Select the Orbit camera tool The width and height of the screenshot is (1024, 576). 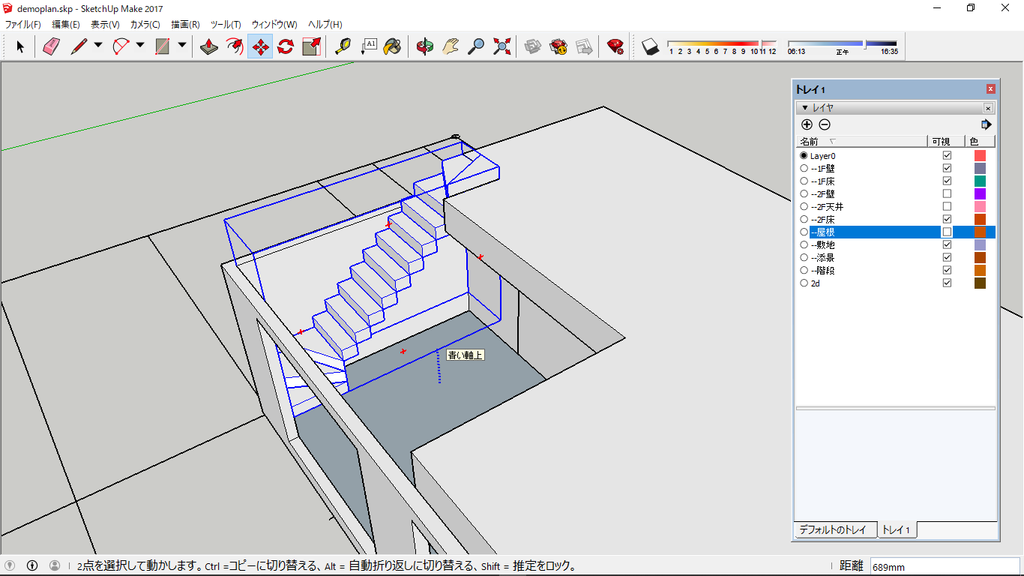[424, 46]
